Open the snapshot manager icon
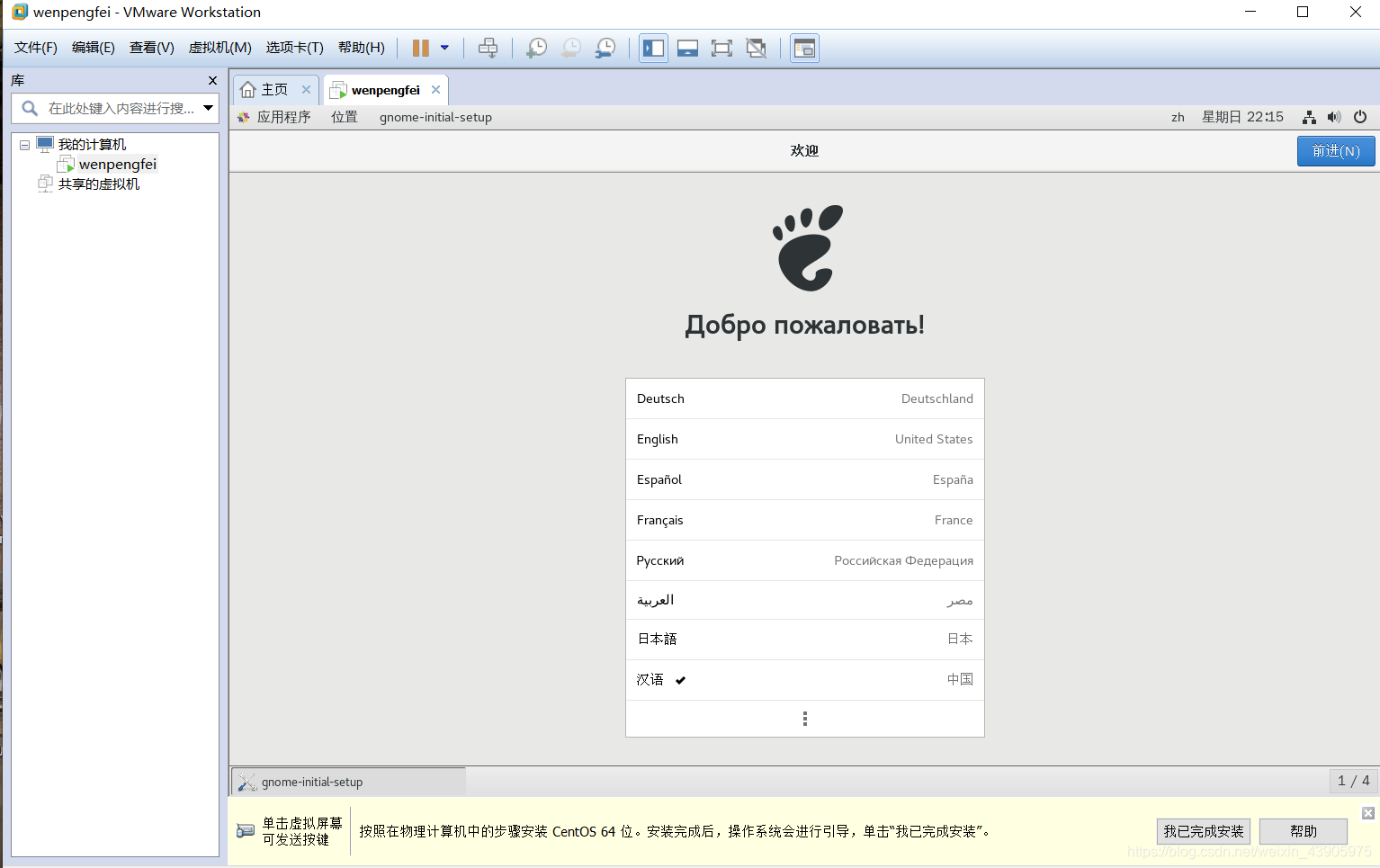Viewport: 1380px width, 868px height. pos(606,48)
